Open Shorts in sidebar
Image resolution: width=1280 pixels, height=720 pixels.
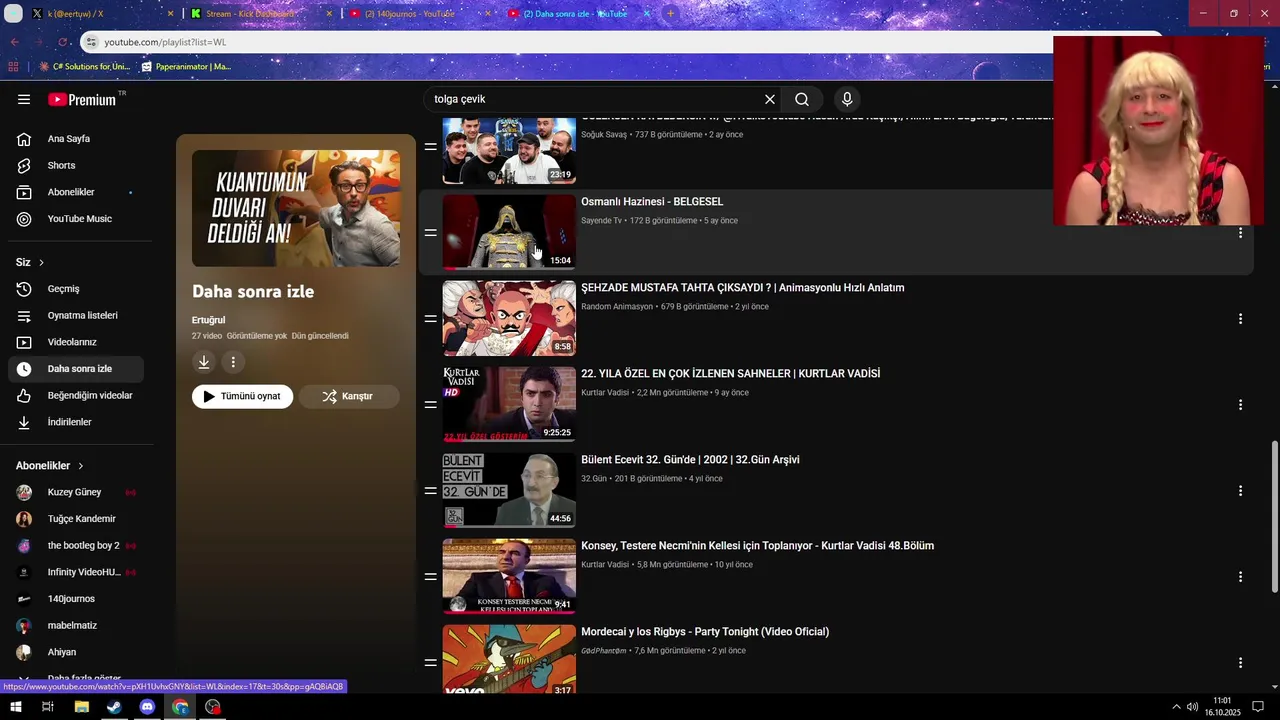pyautogui.click(x=76, y=165)
